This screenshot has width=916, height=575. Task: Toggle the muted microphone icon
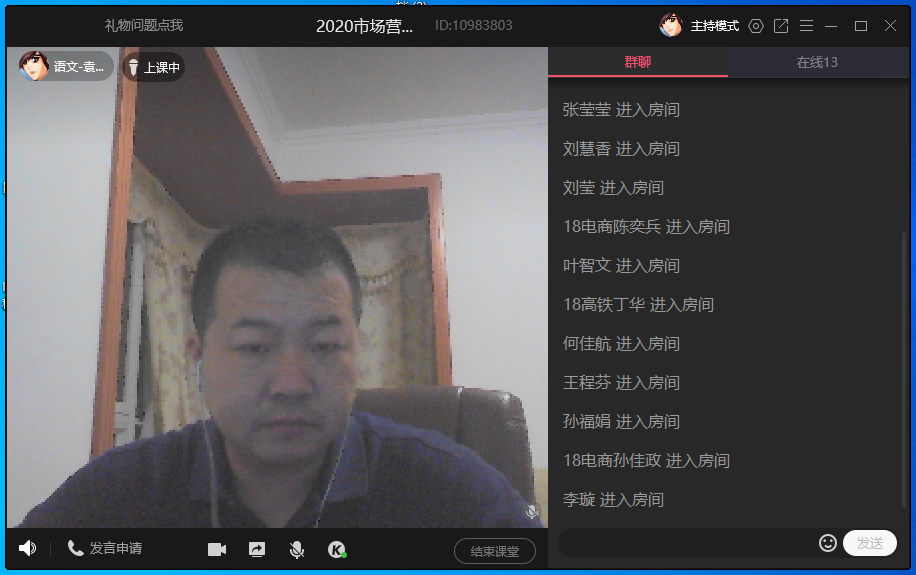(297, 549)
